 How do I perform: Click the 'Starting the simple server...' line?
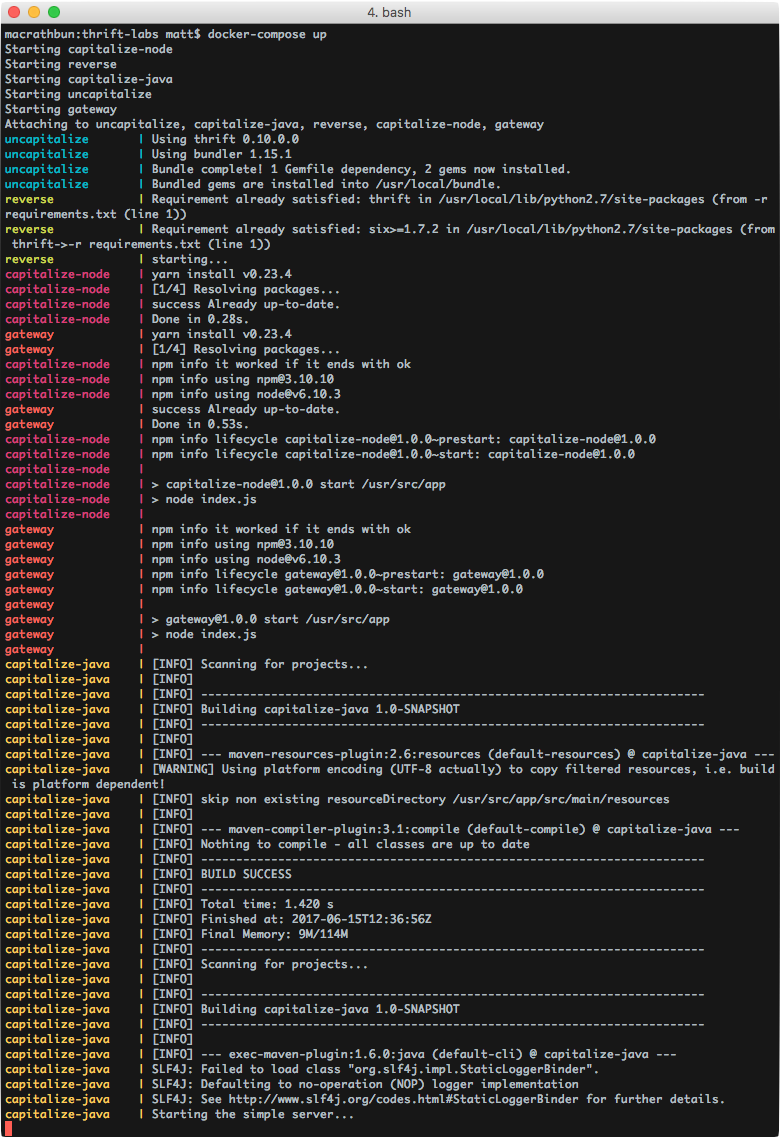(252, 1114)
